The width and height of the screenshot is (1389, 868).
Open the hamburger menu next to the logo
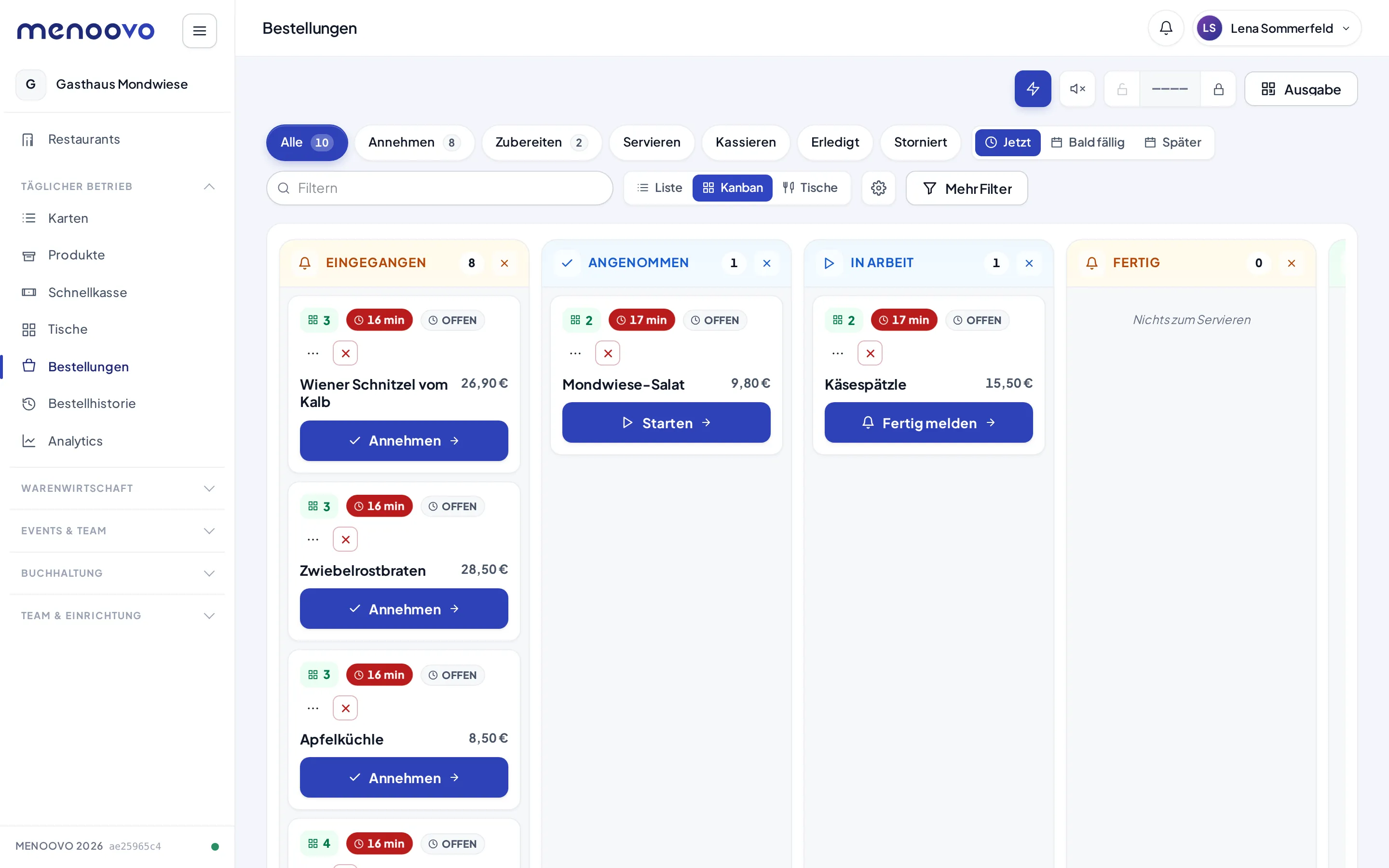[199, 30]
